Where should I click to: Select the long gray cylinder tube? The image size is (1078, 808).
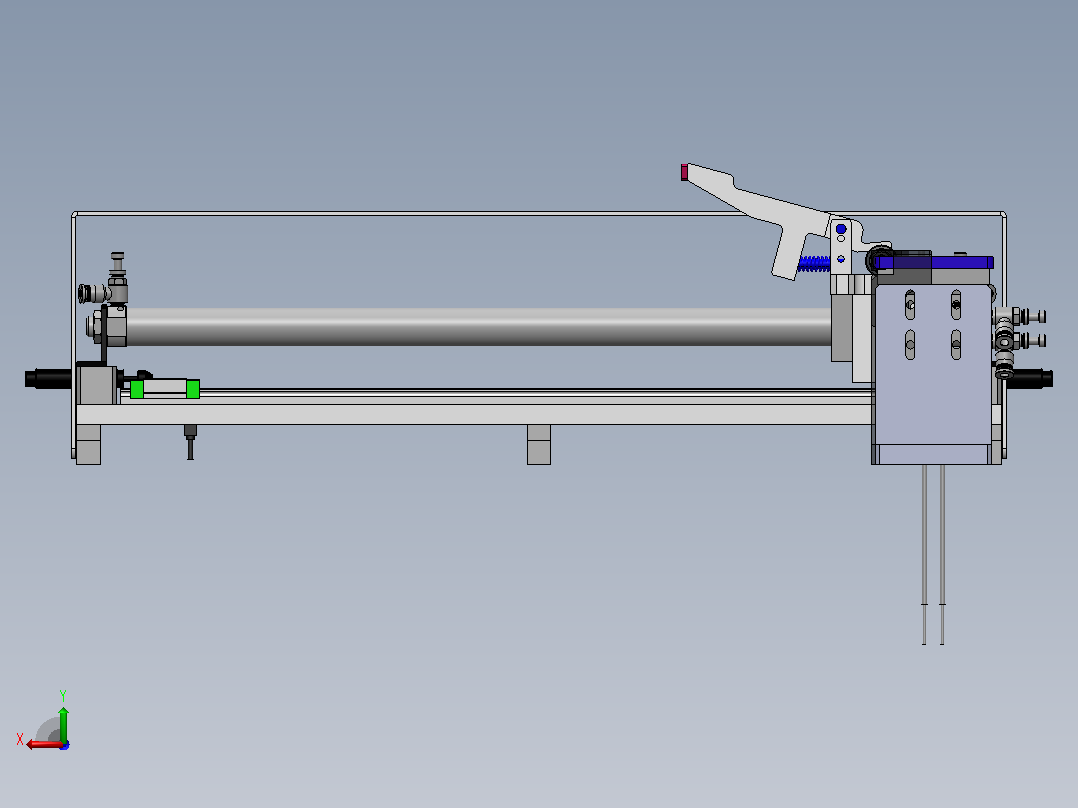coord(478,327)
